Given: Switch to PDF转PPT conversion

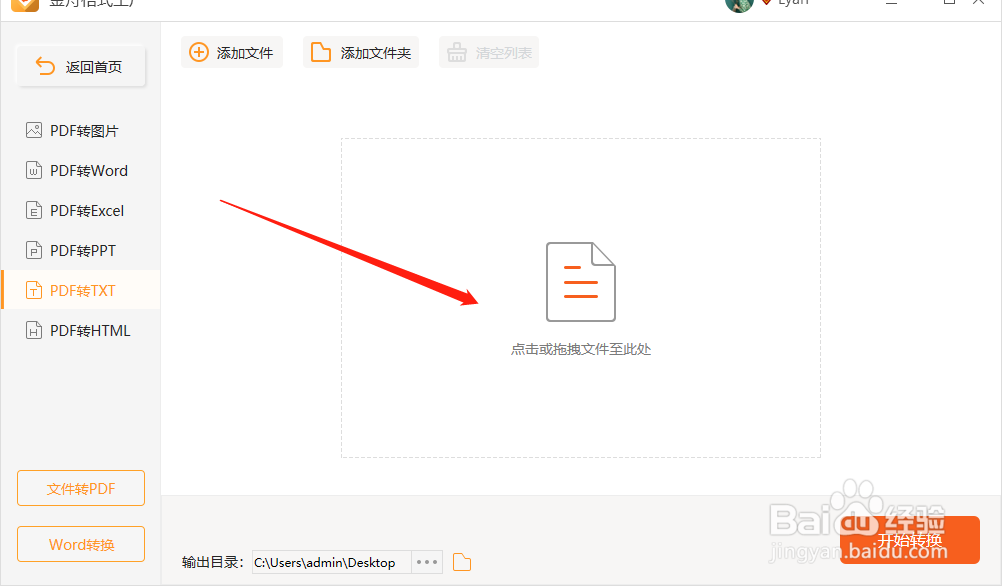Looking at the screenshot, I should 81,251.
